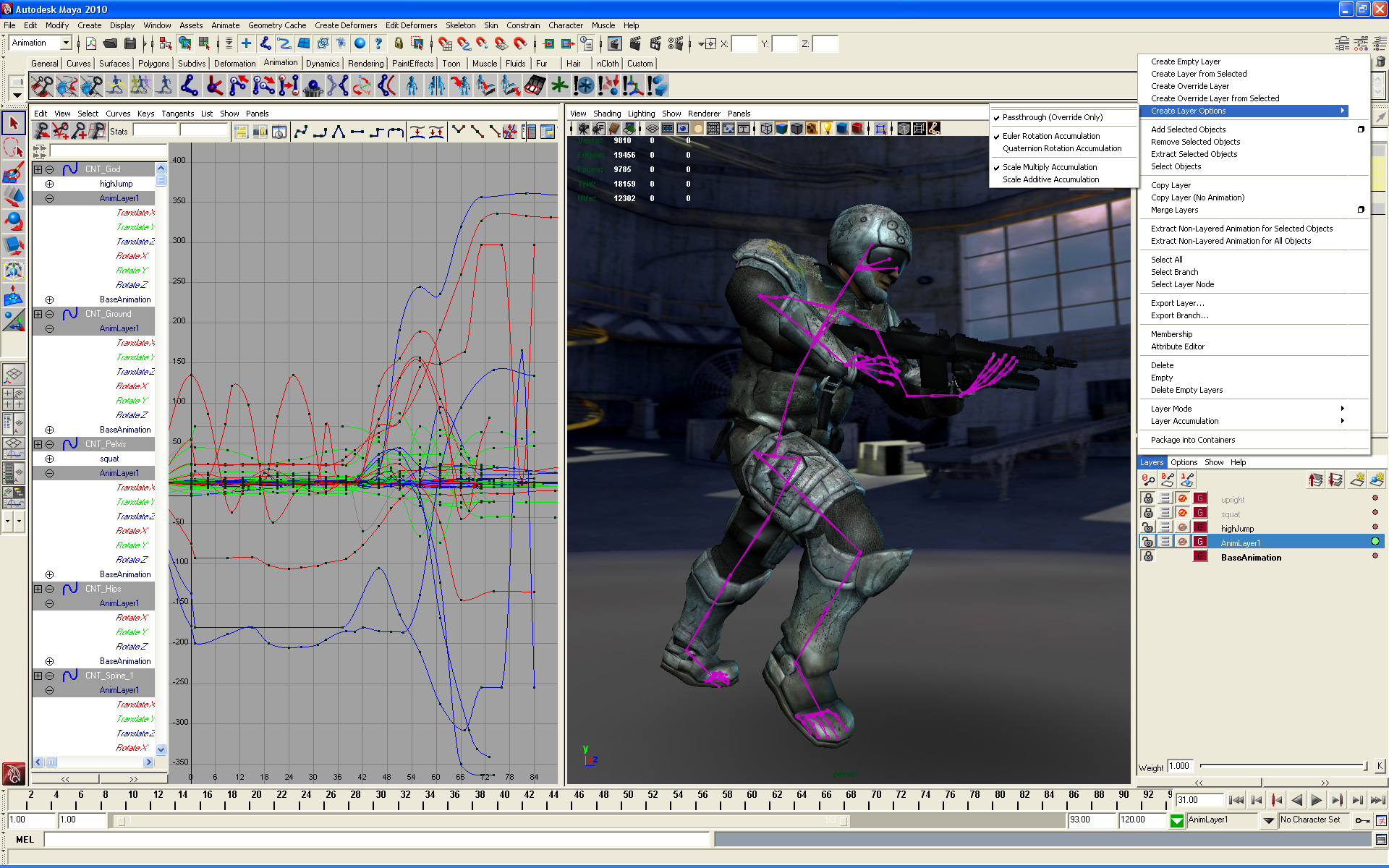Toggle lock on highJump layer

[1148, 528]
